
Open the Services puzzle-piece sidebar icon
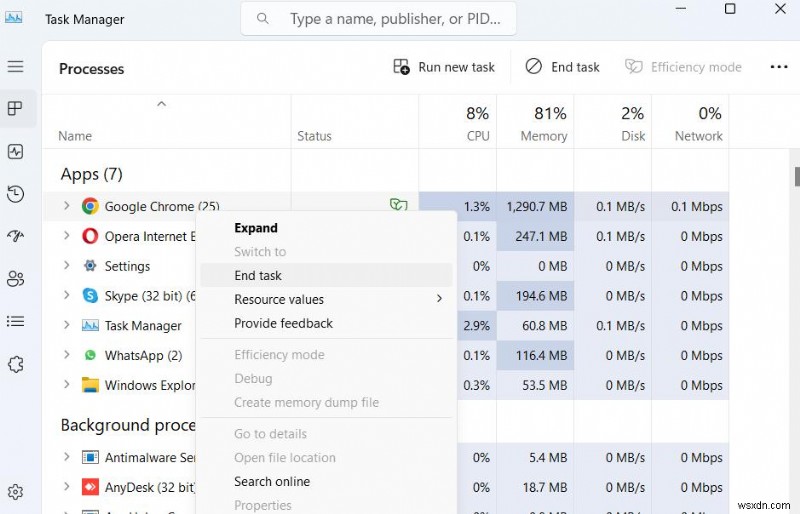pos(15,364)
